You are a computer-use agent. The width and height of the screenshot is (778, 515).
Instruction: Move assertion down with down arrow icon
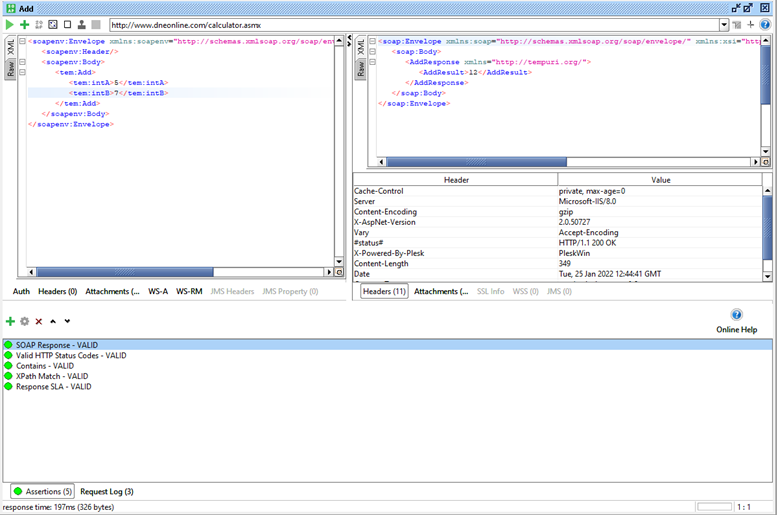click(67, 322)
